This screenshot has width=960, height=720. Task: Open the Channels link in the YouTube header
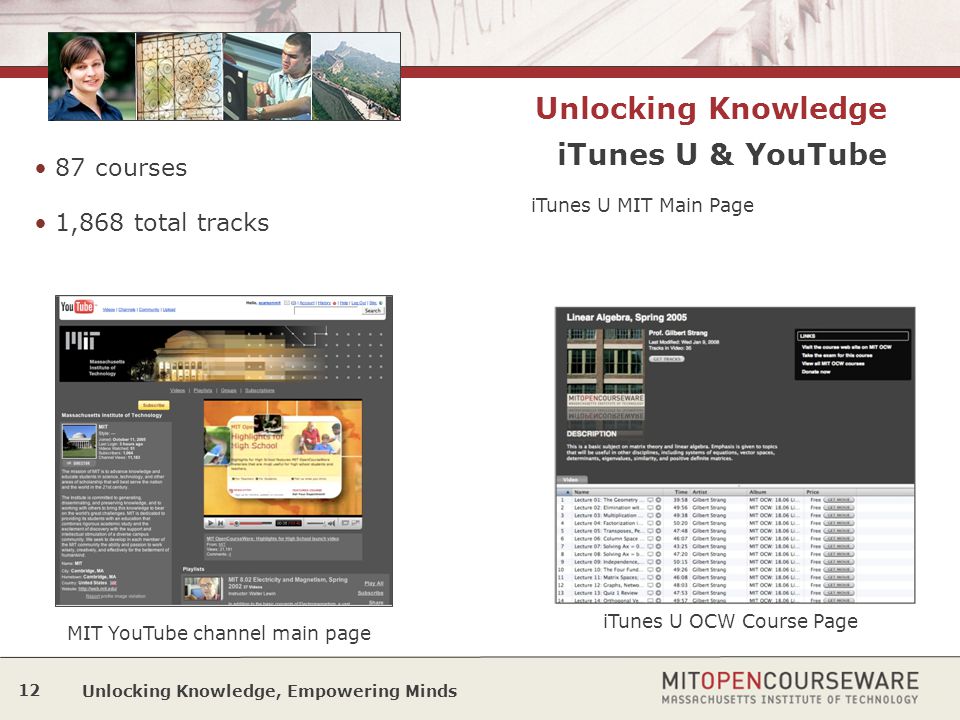[x=127, y=310]
